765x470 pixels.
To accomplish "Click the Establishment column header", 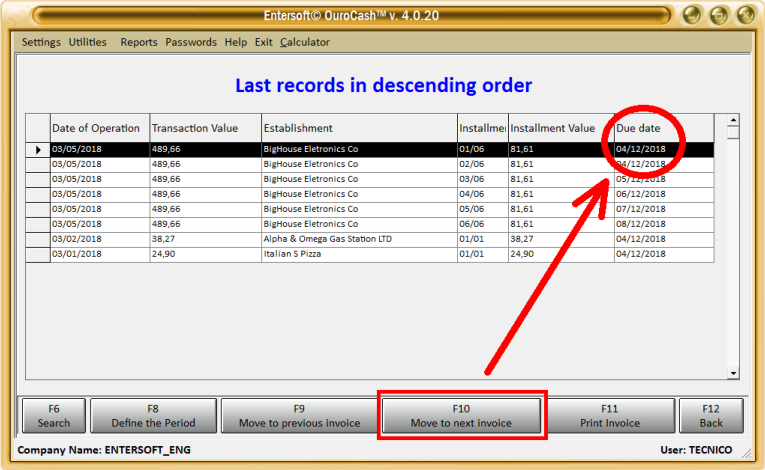I will click(x=359, y=128).
